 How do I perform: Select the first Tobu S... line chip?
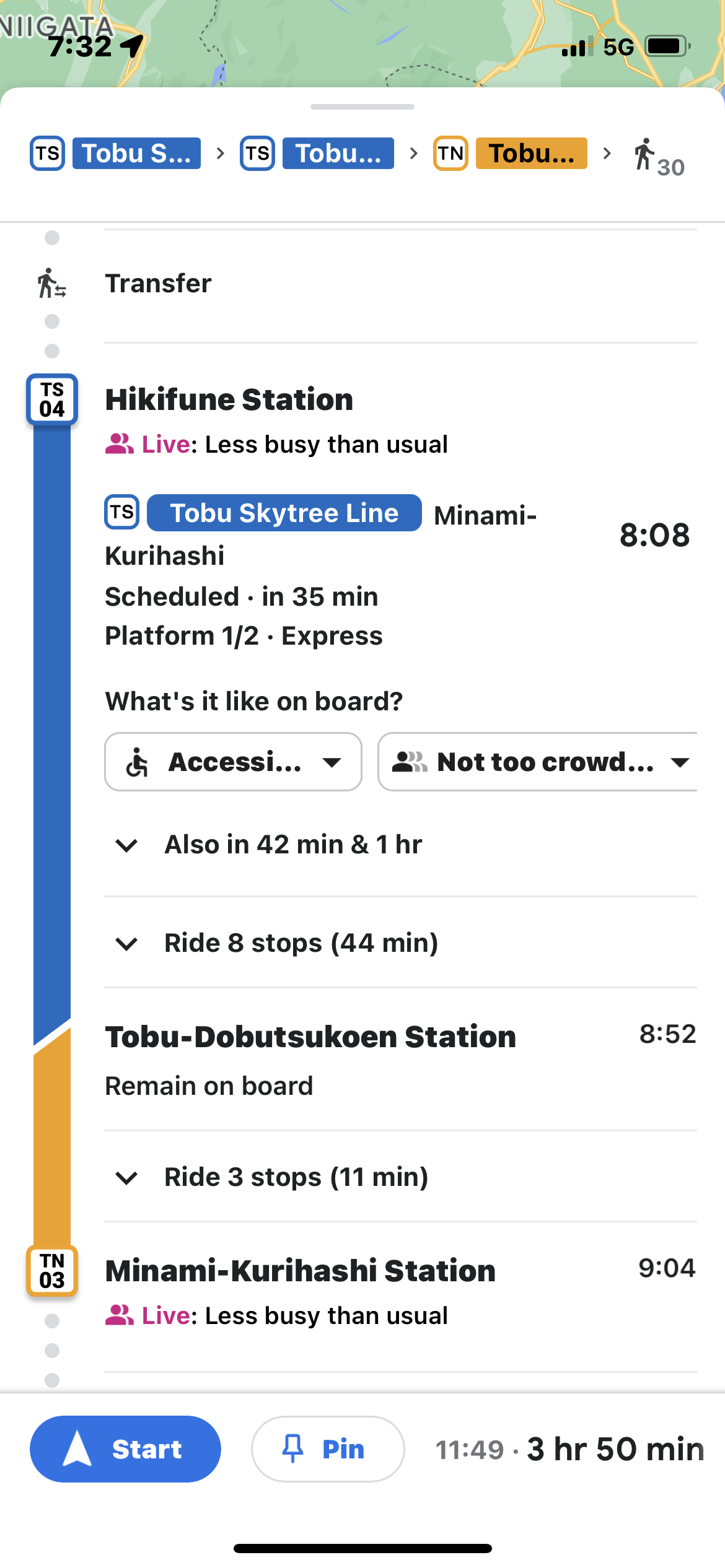pos(136,153)
